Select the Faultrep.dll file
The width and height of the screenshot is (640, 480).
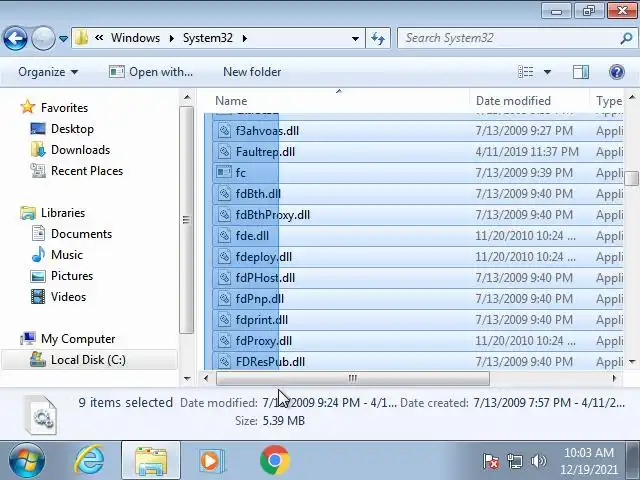tap(418, 152)
